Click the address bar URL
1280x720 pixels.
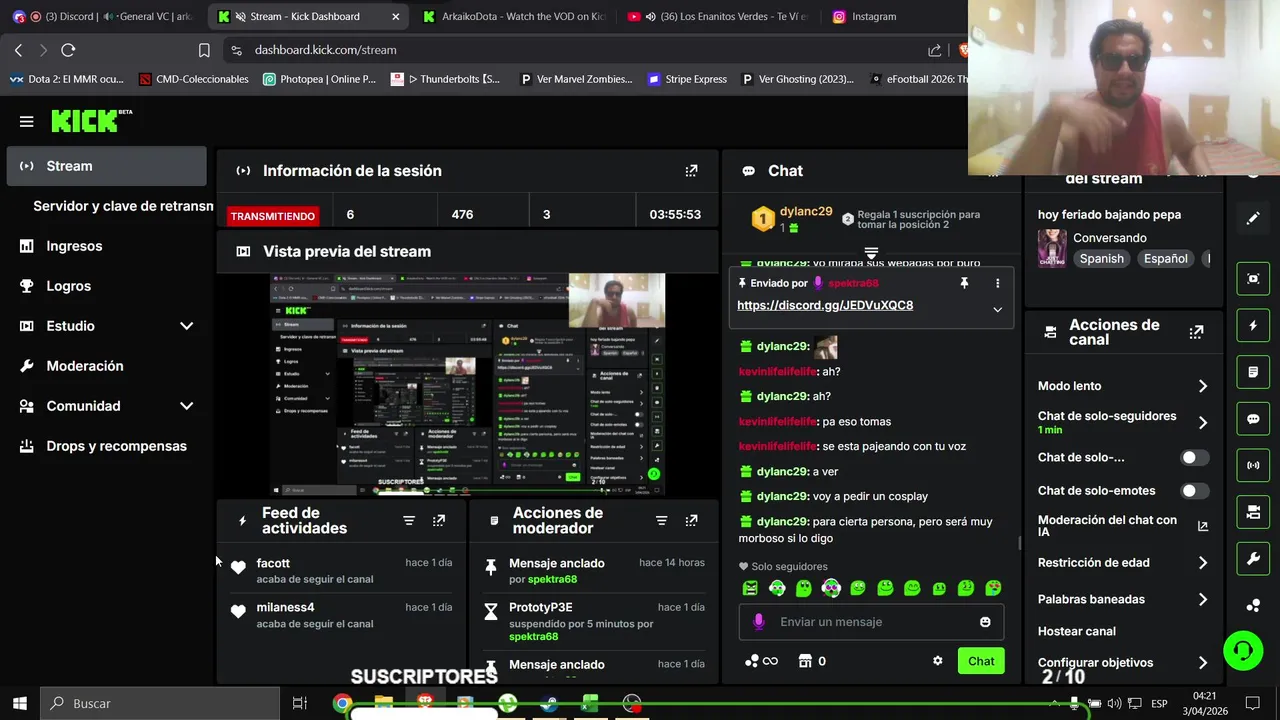326,50
